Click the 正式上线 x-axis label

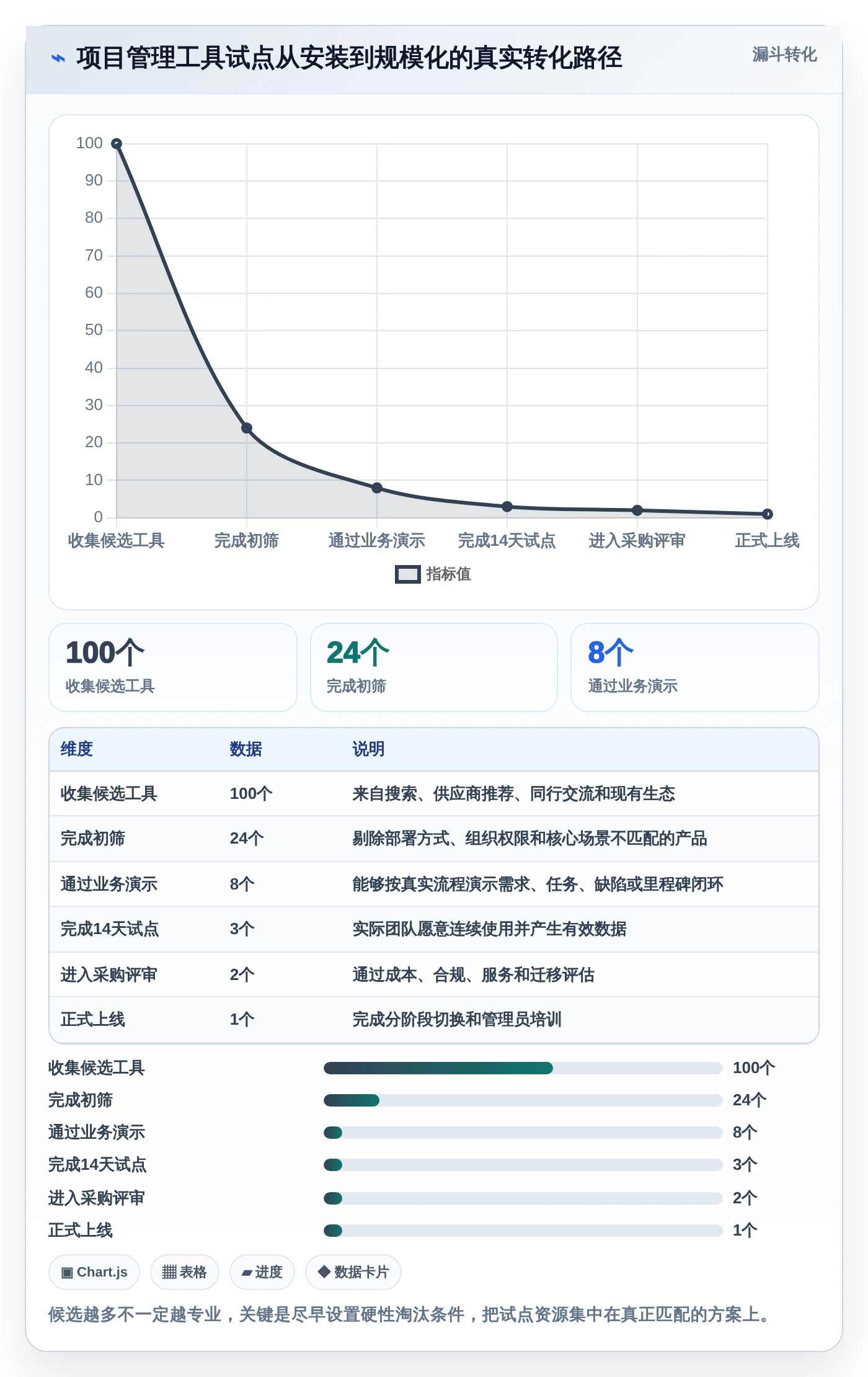click(768, 541)
